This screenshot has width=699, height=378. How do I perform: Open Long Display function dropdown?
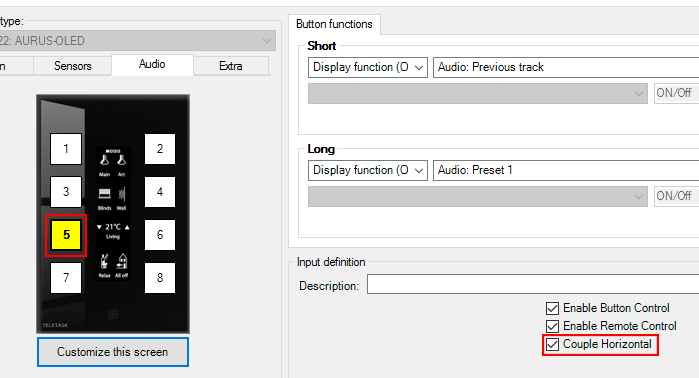(x=368, y=170)
